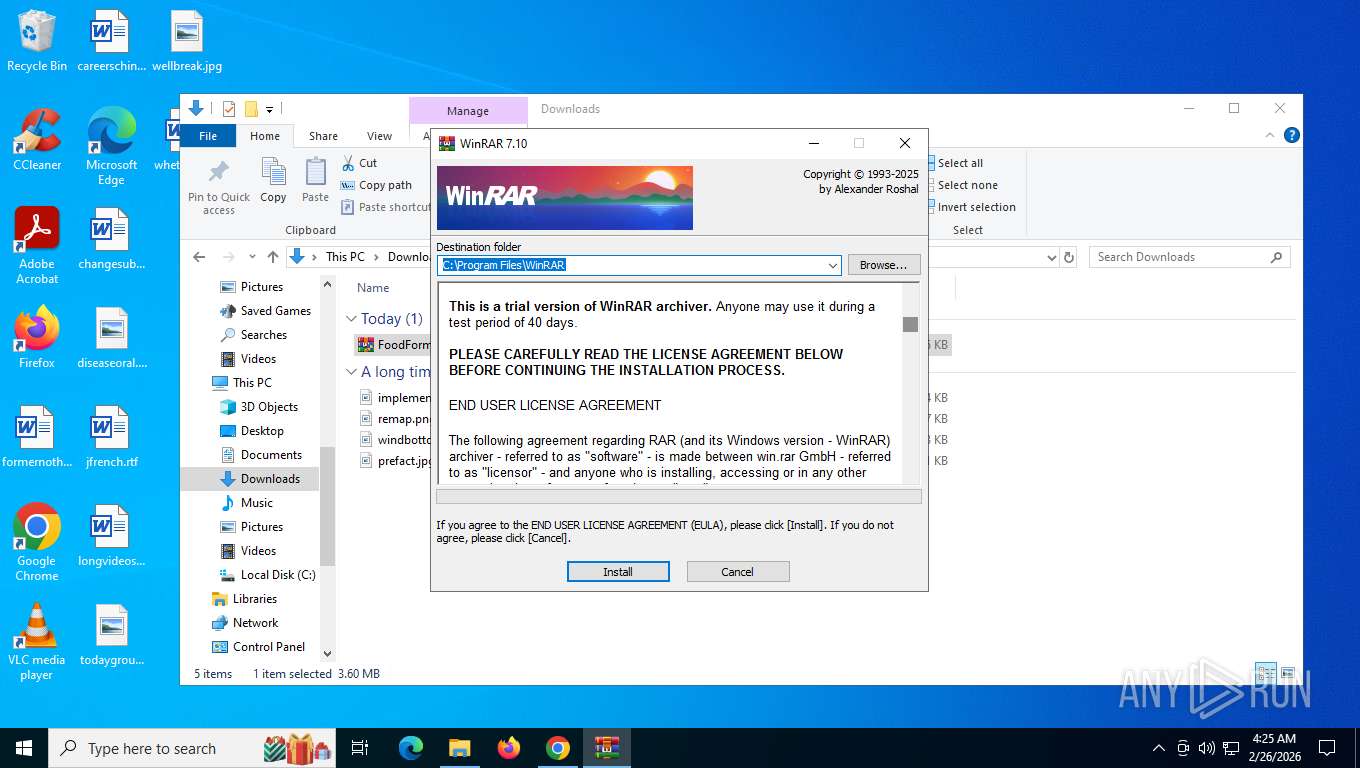Click the Refresh button by address bar
1360x768 pixels.
(1069, 257)
